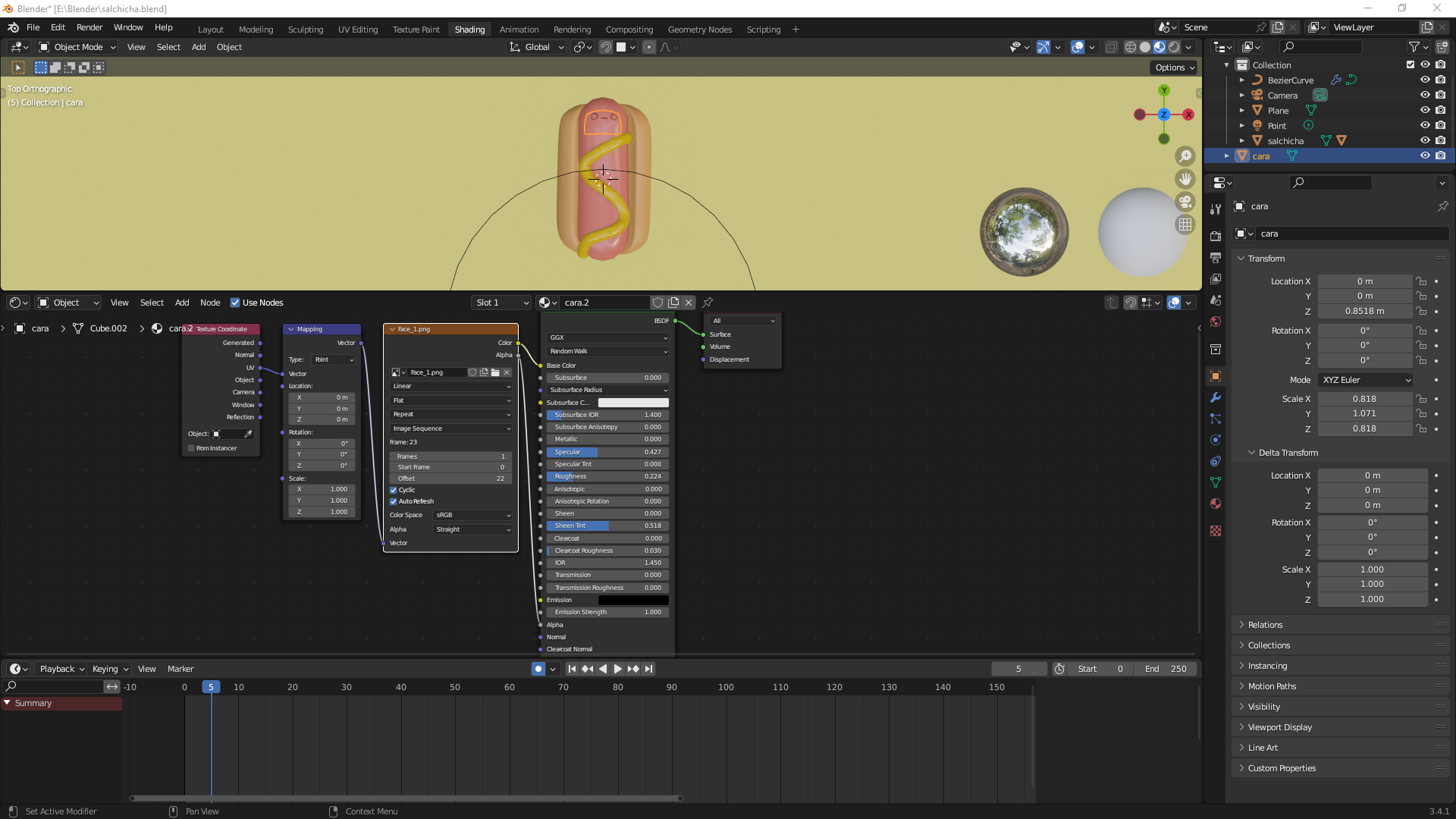This screenshot has width=1456, height=819.
Task: Pin the node editor material
Action: click(x=708, y=303)
